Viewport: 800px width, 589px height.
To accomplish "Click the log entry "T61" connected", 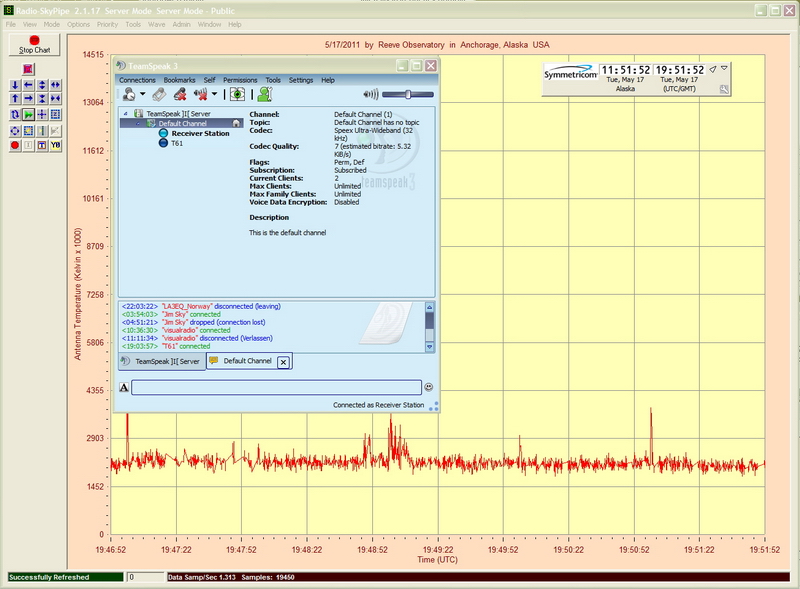I will [166, 346].
